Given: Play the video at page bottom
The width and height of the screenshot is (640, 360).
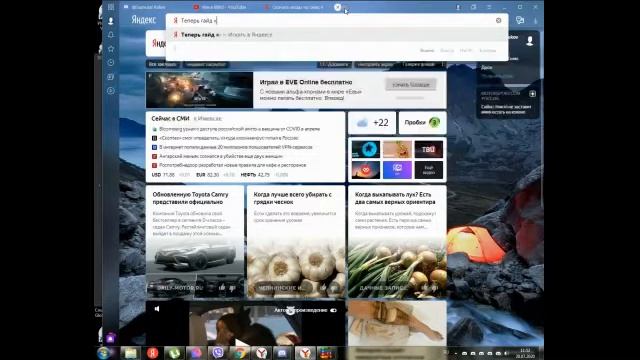Looking at the screenshot, I should click(241, 342).
